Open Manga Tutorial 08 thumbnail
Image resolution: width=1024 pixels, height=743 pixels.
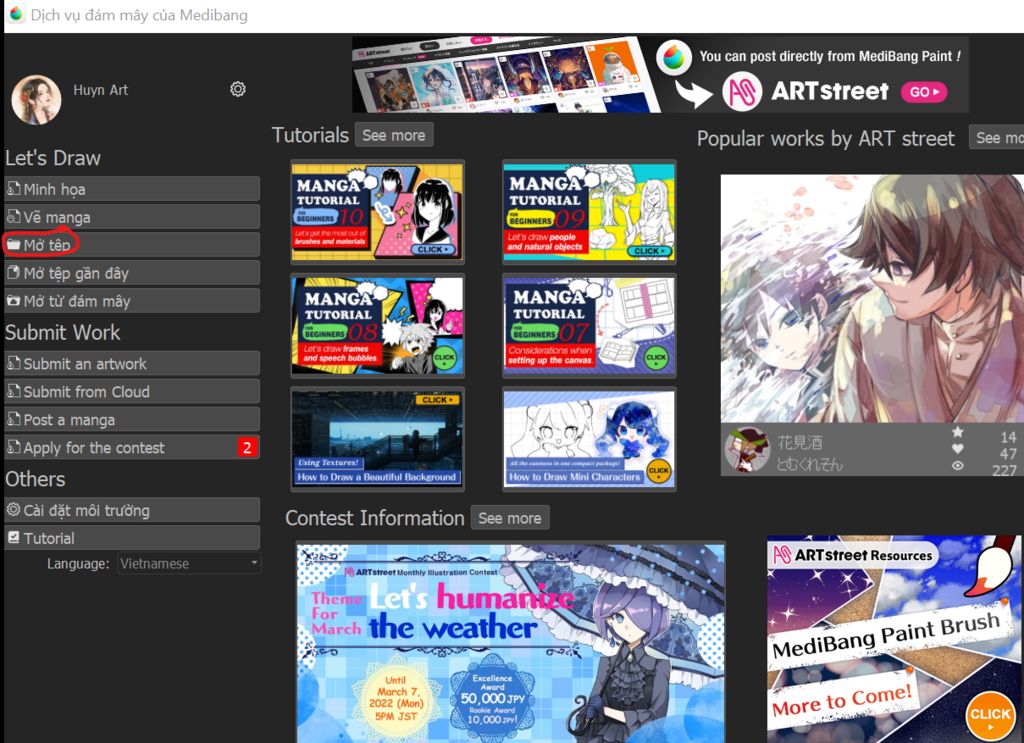pos(377,325)
